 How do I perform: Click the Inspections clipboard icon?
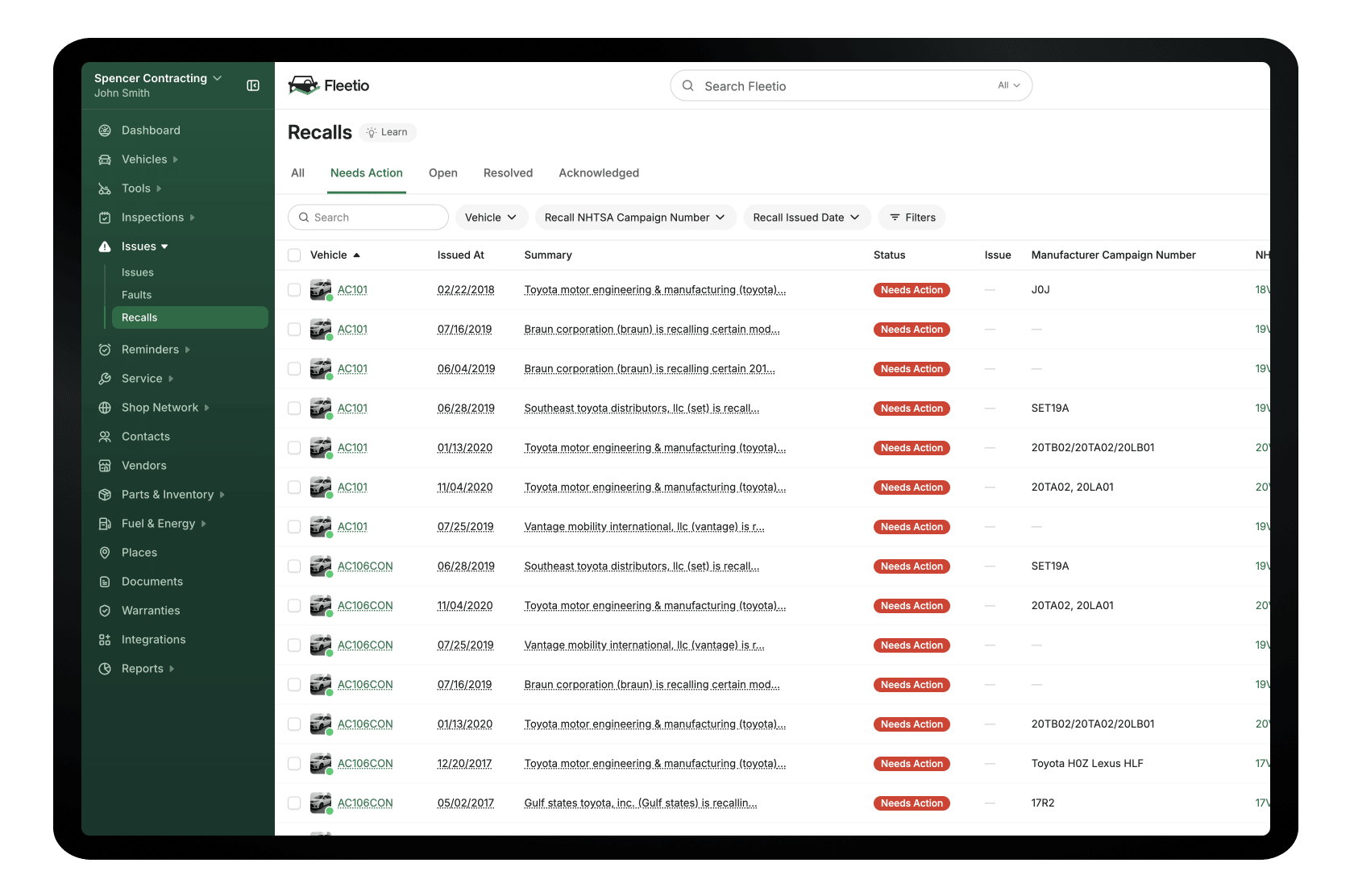[x=105, y=218]
